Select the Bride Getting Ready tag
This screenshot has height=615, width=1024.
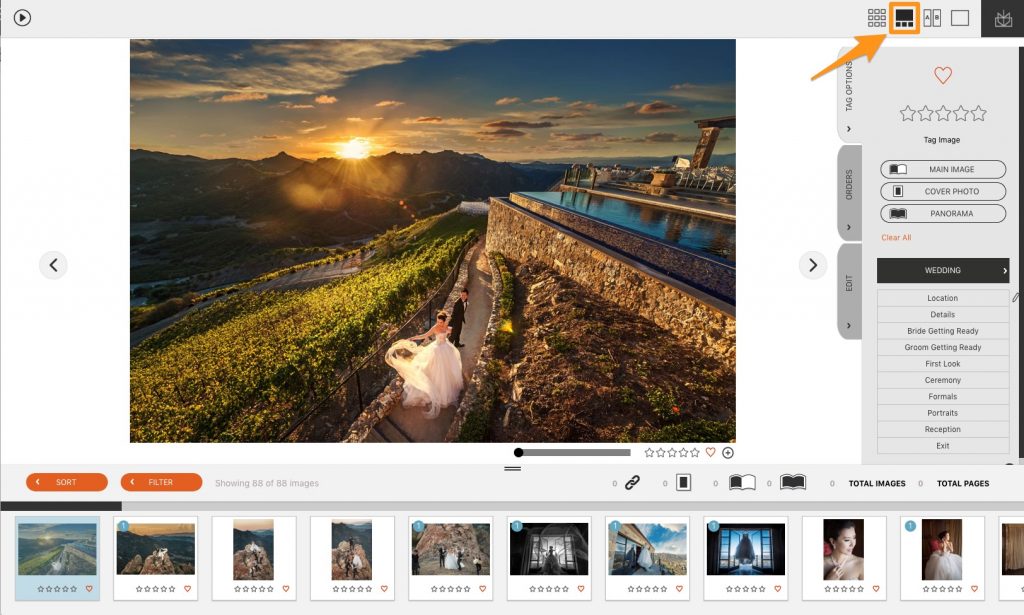[x=943, y=330]
